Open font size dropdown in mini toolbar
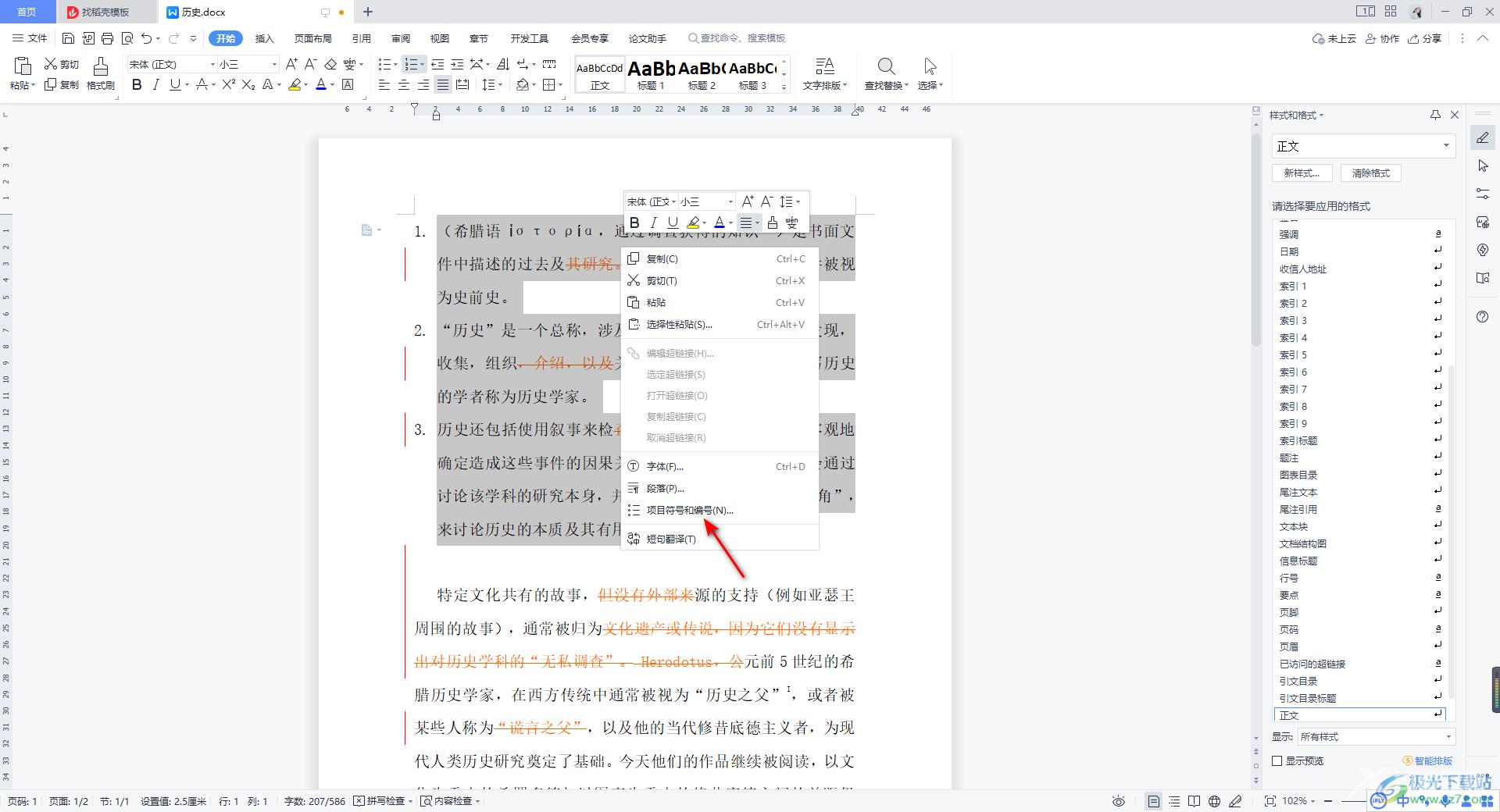This screenshot has width=1500, height=812. click(x=730, y=201)
